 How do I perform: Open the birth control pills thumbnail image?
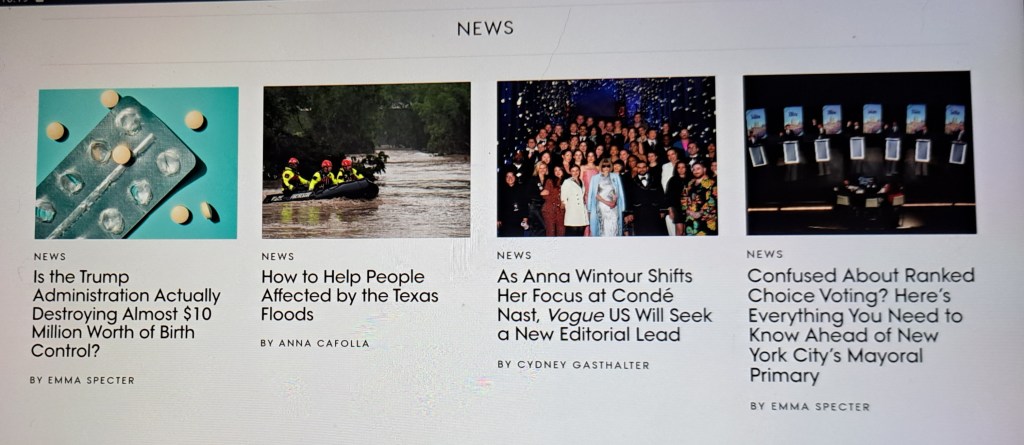(136, 163)
